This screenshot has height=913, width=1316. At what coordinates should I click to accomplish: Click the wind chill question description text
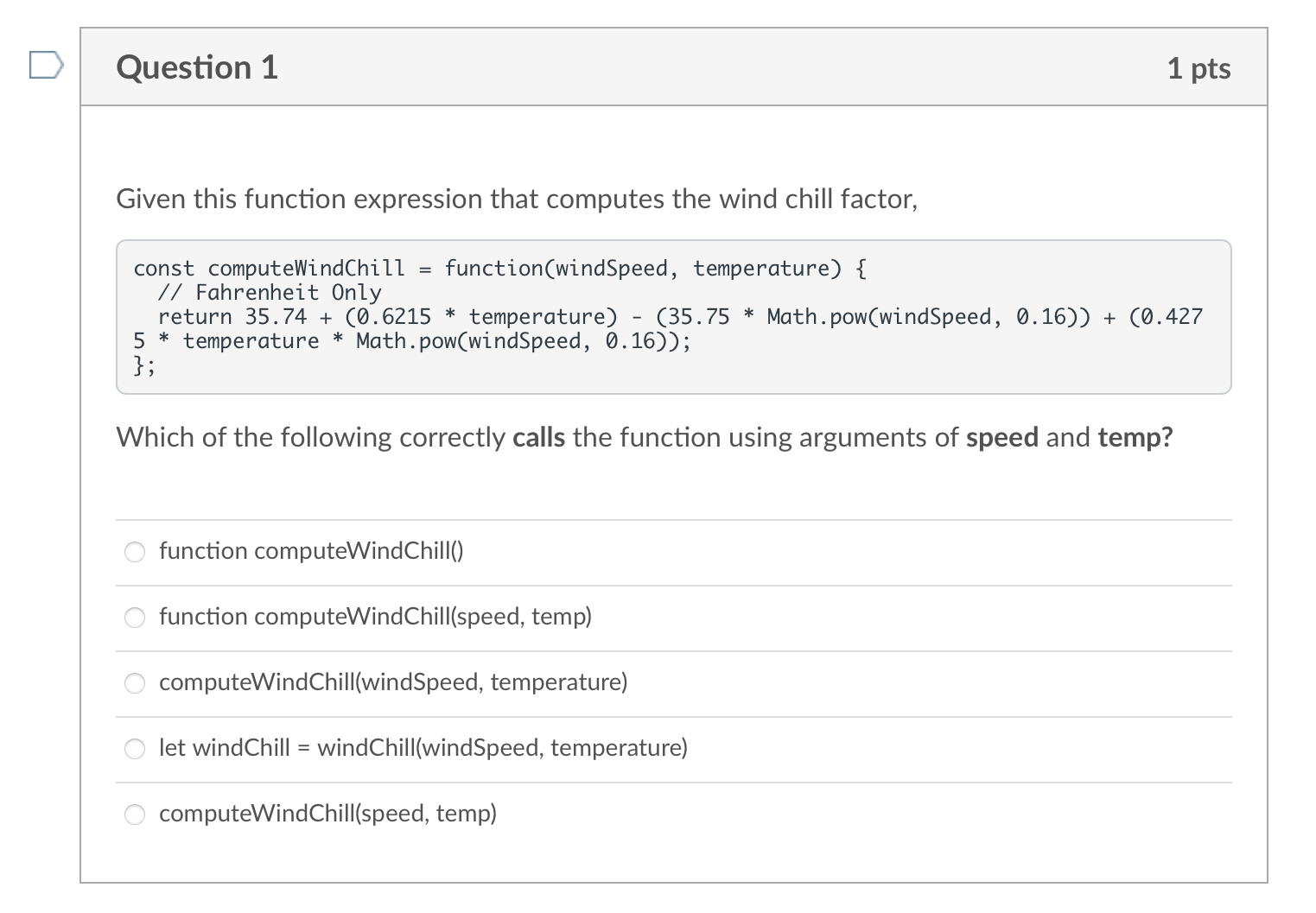click(x=517, y=199)
